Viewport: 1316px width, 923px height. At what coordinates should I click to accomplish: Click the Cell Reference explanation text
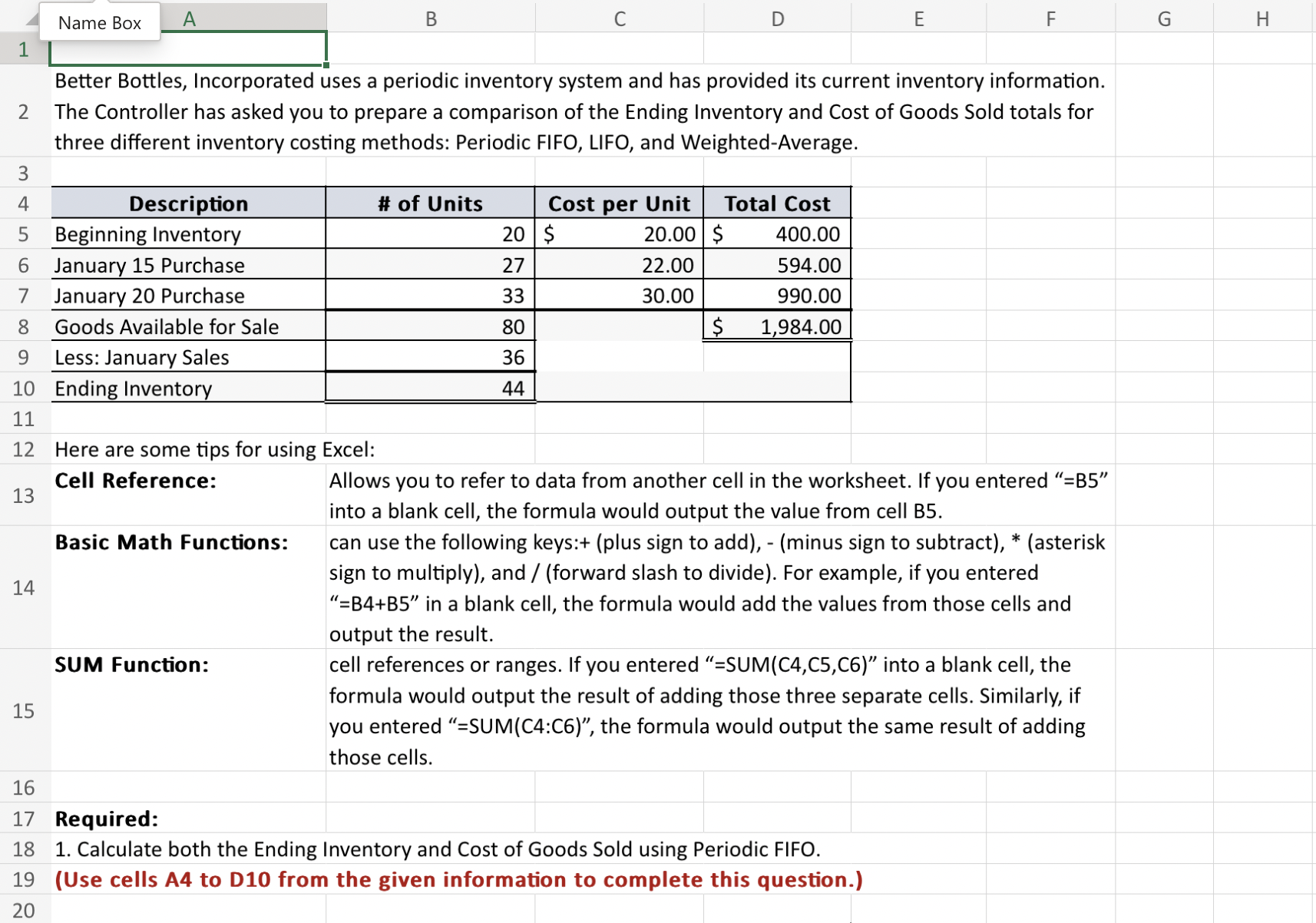[x=719, y=495]
